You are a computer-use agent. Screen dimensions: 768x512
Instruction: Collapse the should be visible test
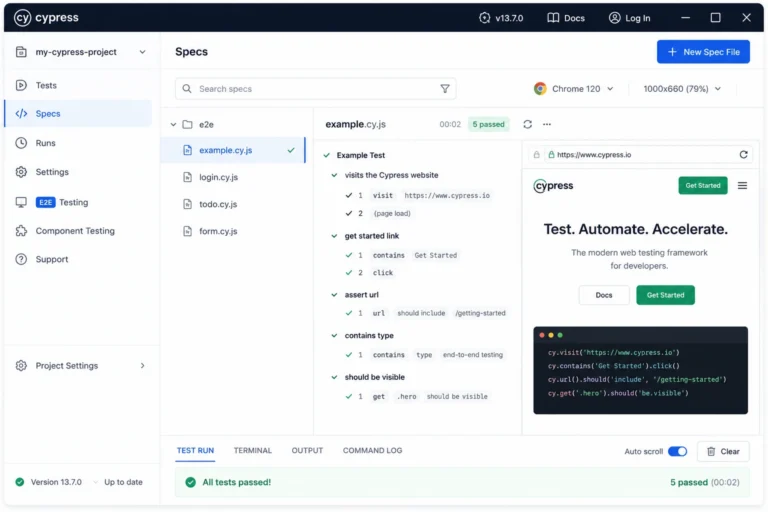[x=334, y=377]
